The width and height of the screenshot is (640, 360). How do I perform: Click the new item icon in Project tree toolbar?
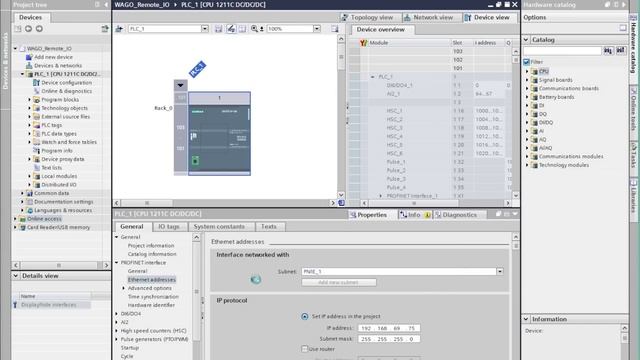pos(18,29)
